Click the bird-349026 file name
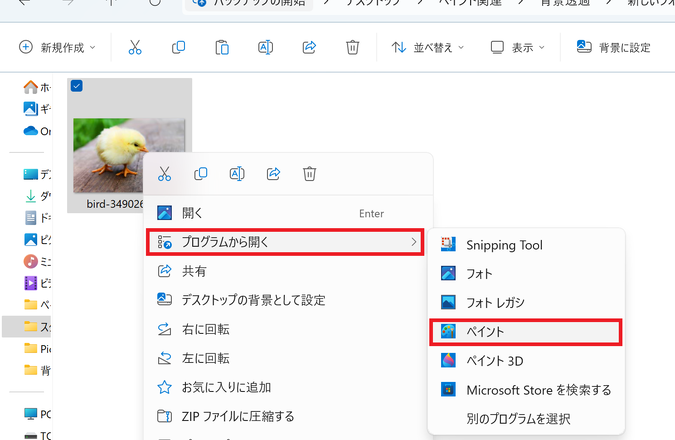 tap(115, 204)
